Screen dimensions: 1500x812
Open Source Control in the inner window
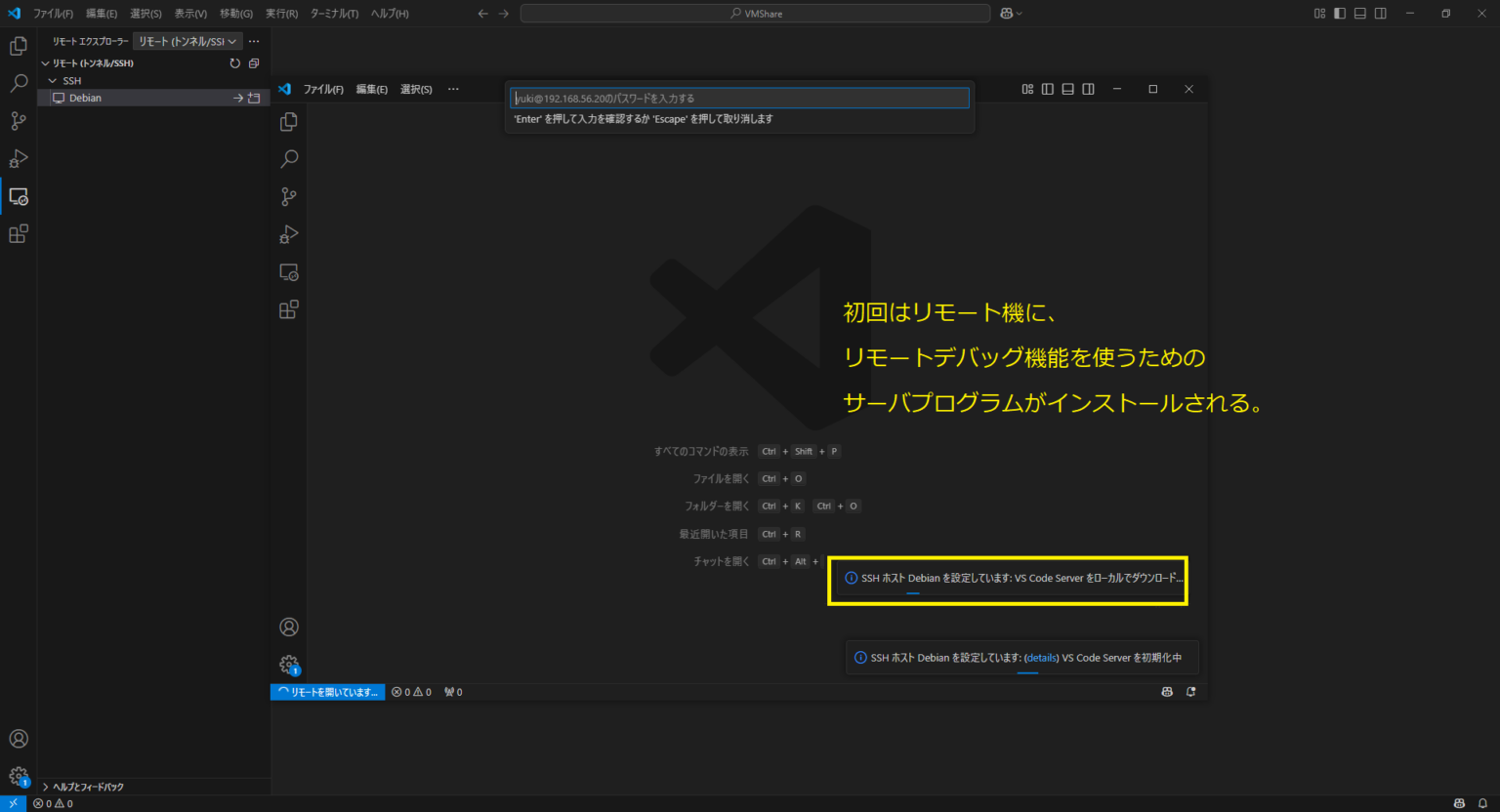[x=288, y=196]
